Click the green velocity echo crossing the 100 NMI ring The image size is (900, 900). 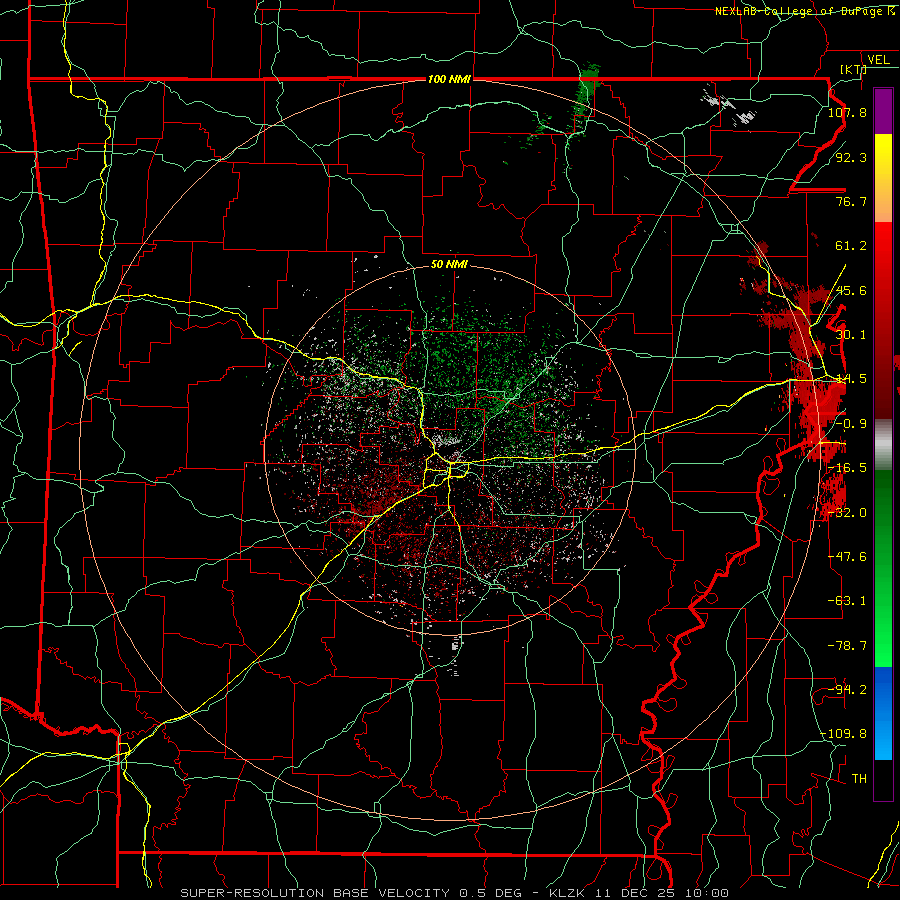584,98
